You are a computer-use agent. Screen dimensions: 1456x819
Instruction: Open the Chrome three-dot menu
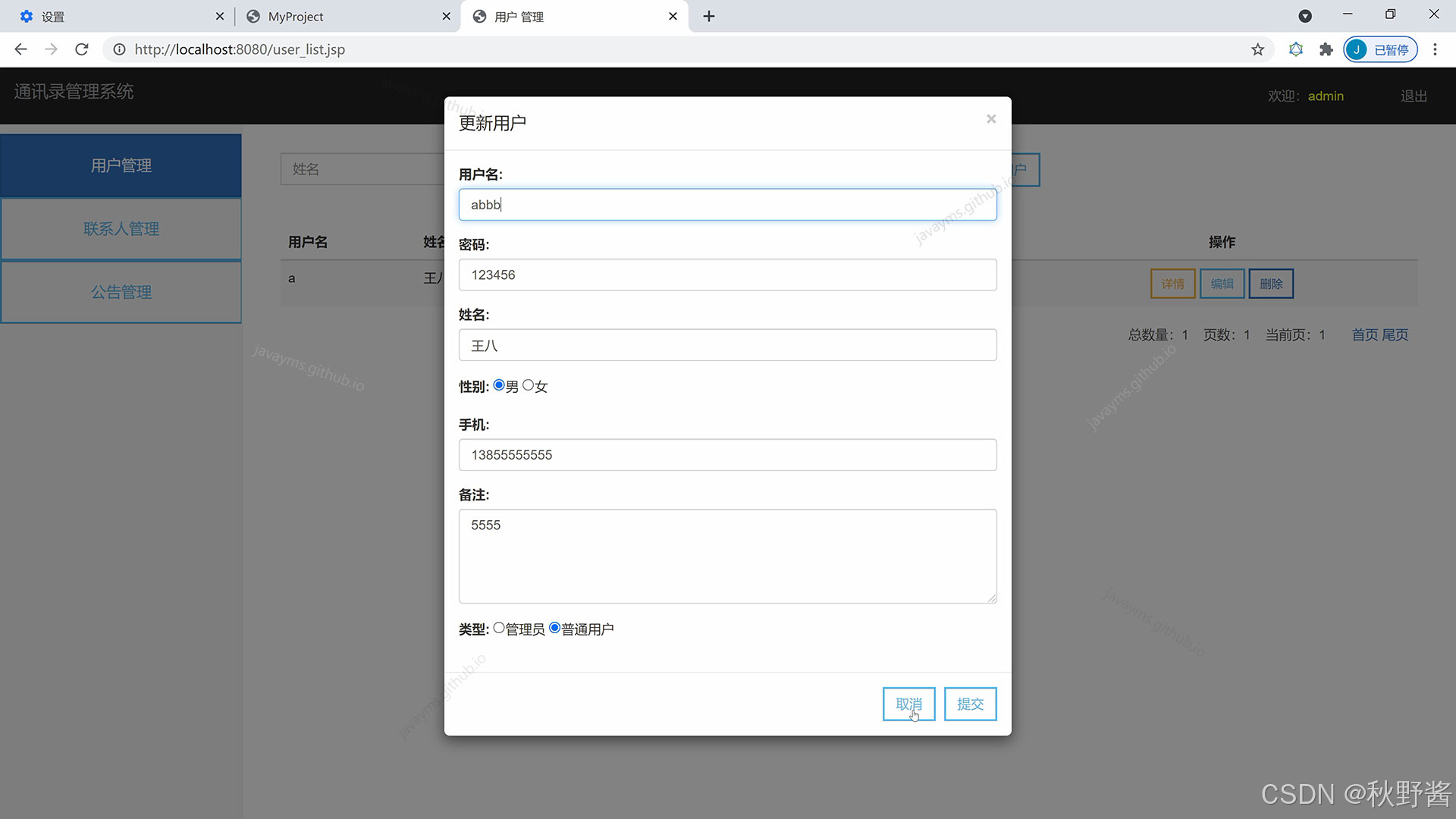click(1435, 49)
